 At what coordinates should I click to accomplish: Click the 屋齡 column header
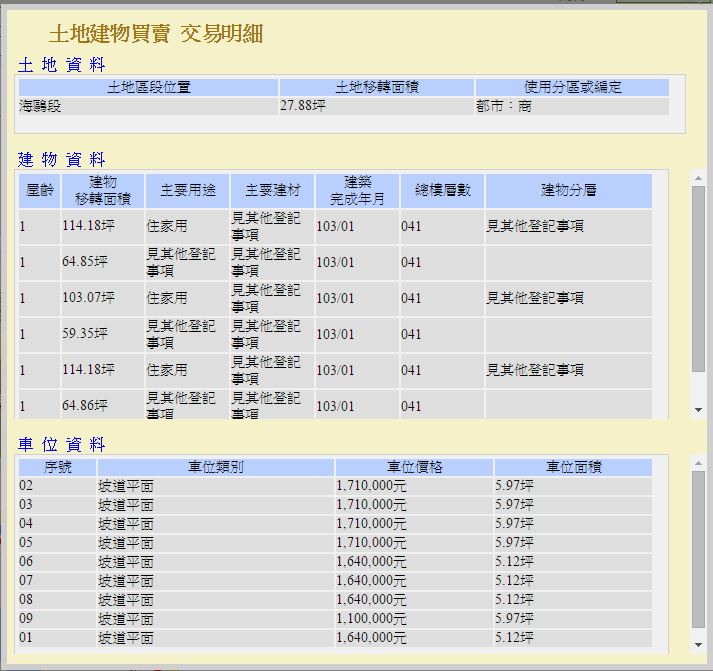(x=40, y=190)
